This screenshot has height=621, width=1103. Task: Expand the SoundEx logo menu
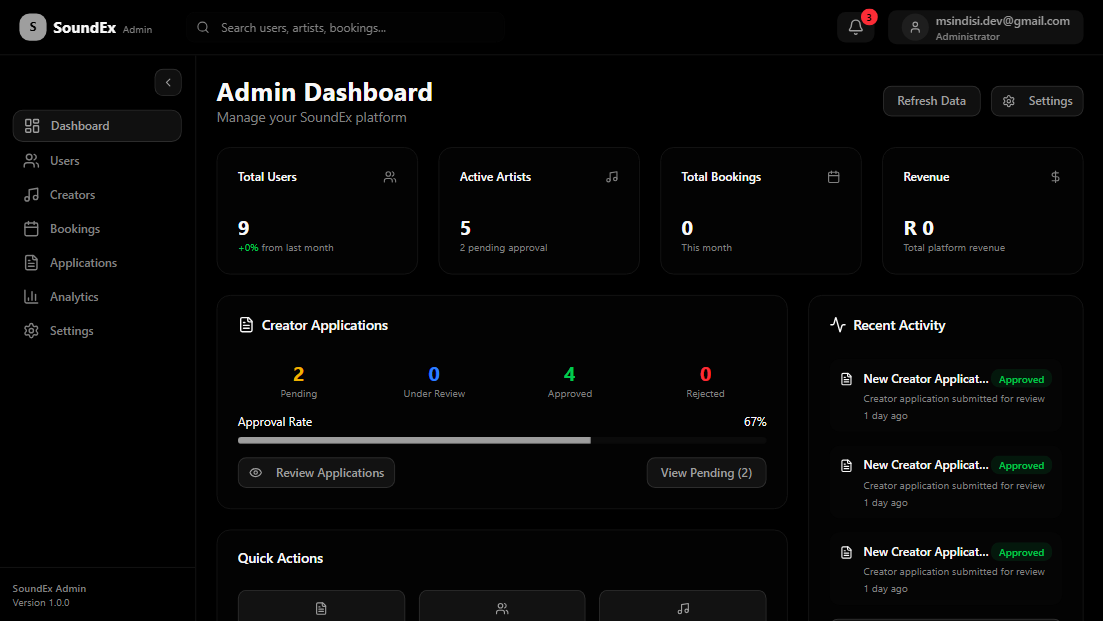tap(32, 27)
